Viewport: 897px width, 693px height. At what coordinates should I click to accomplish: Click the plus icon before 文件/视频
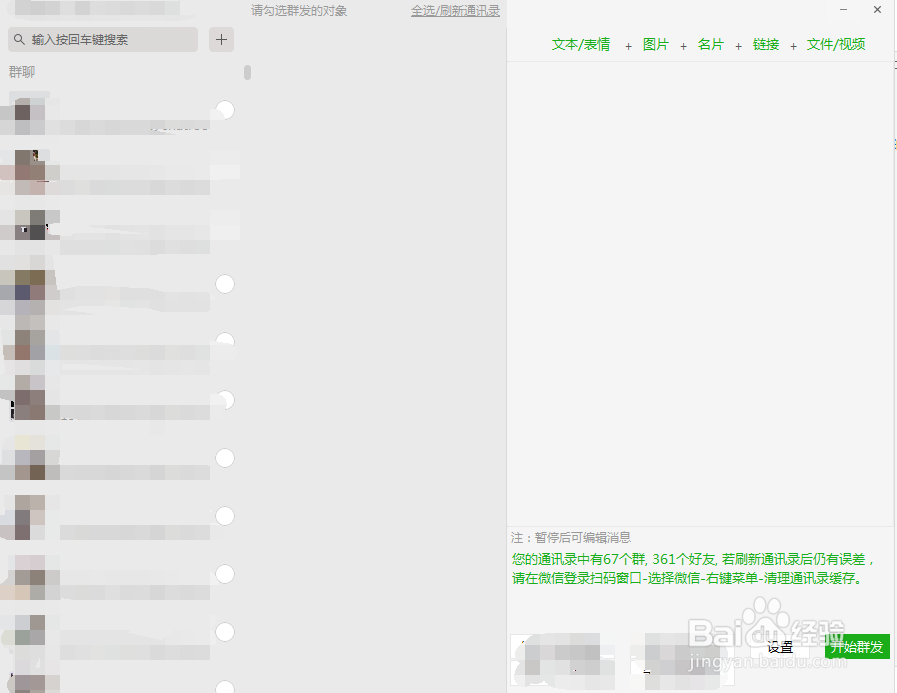click(793, 45)
